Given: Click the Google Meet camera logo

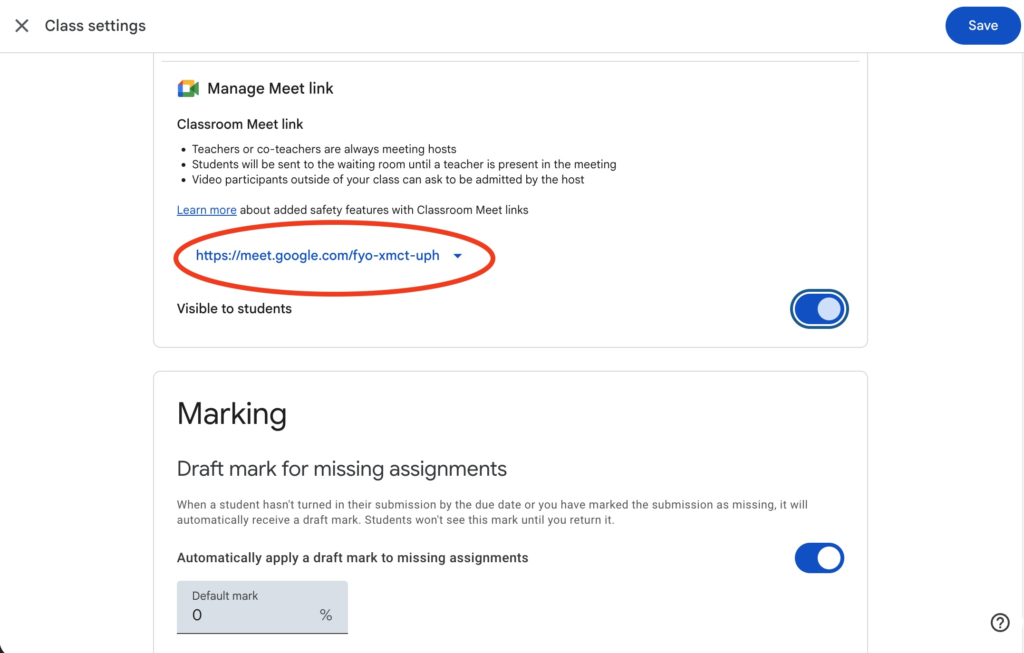Looking at the screenshot, I should 188,89.
